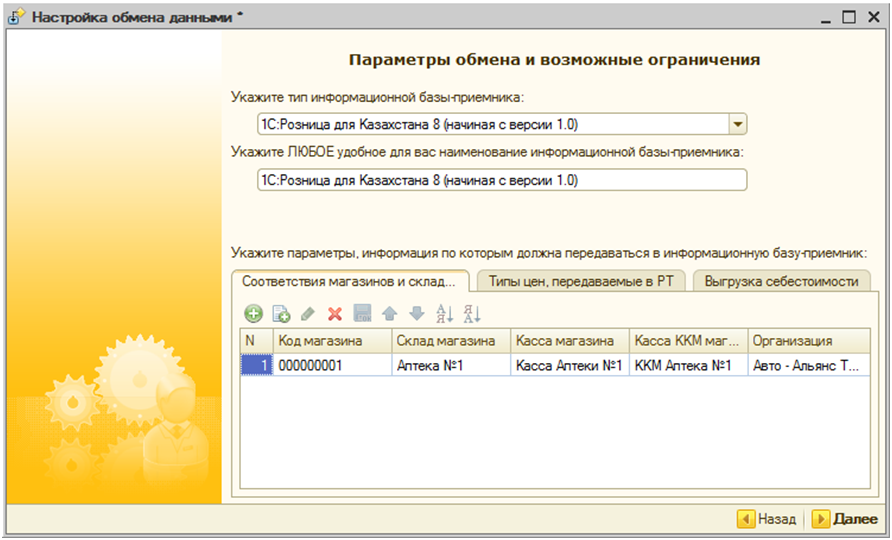Click the Move up arrow icon
Image resolution: width=892 pixels, height=540 pixels.
click(390, 314)
